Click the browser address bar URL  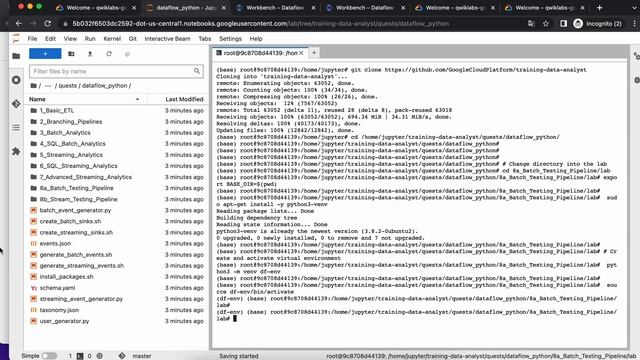260,24
